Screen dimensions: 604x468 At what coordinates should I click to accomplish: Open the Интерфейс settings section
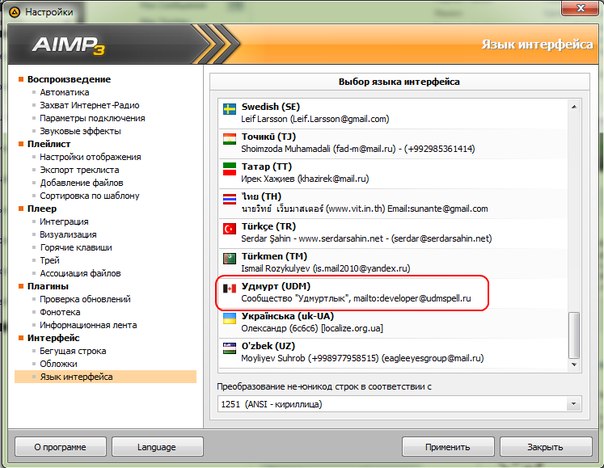(53, 338)
